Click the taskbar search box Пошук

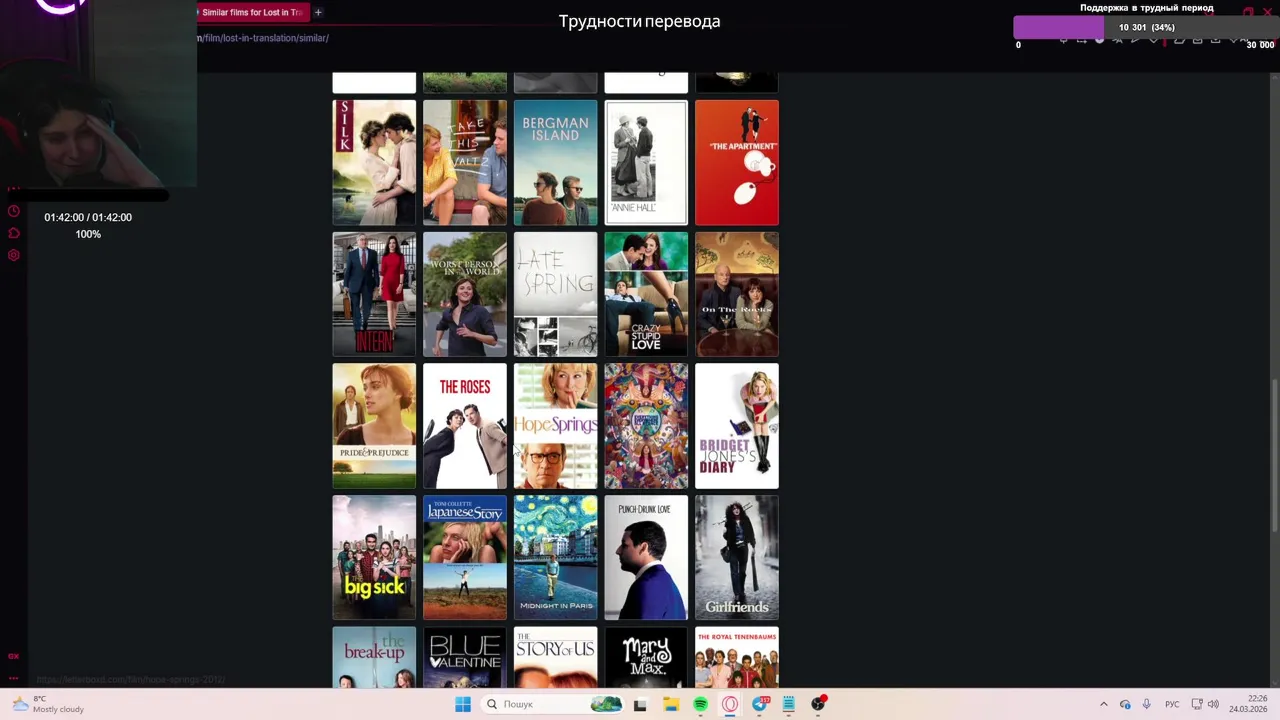click(x=553, y=704)
